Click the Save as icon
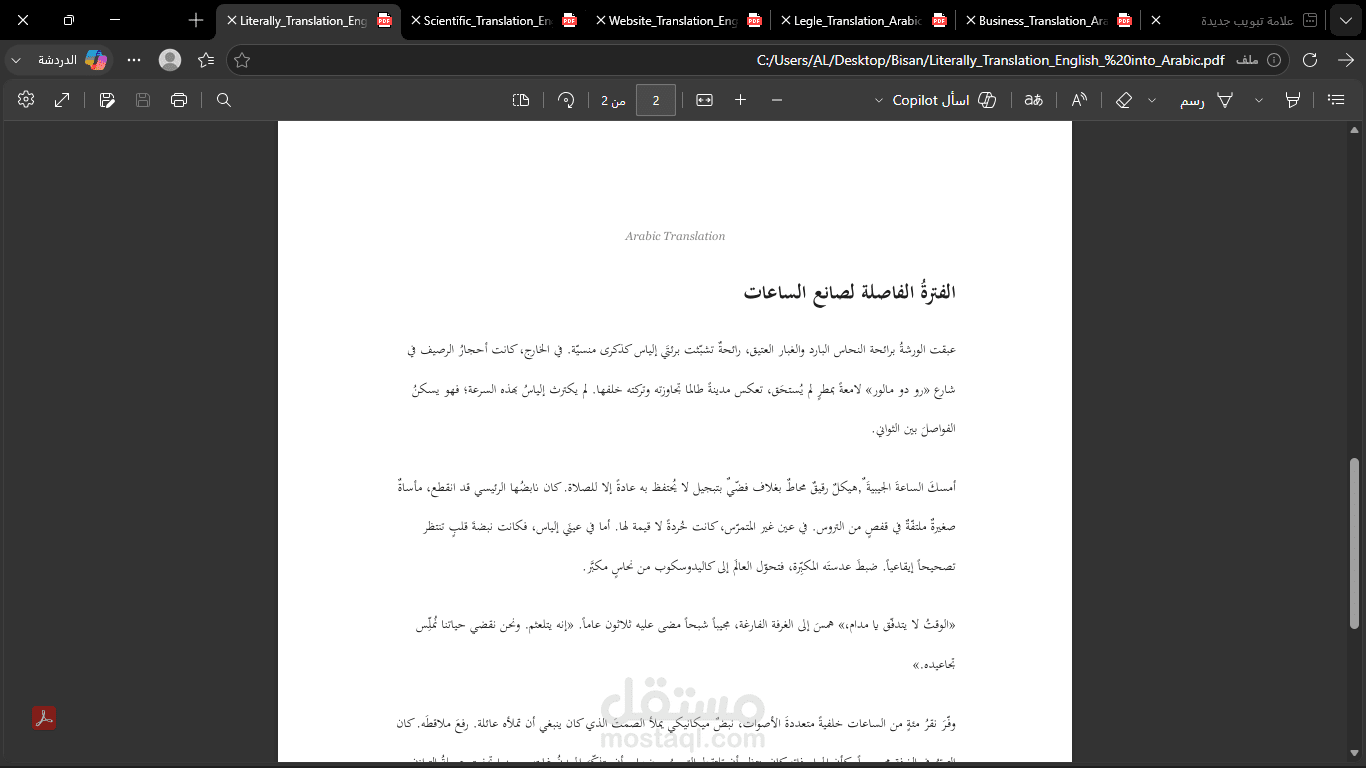 (x=107, y=100)
